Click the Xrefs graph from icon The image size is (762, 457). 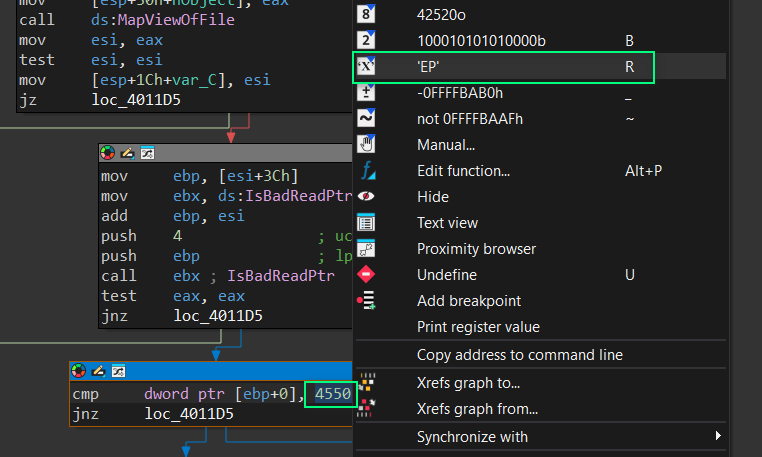click(366, 408)
